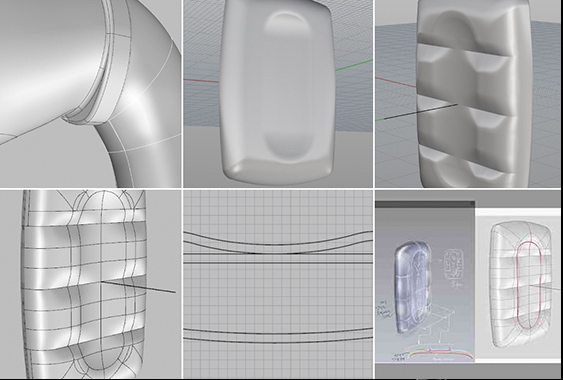Viewport: 563px width, 380px height.
Task: Open the ribbed cushion model with louvers
Action: pyautogui.click(x=469, y=93)
